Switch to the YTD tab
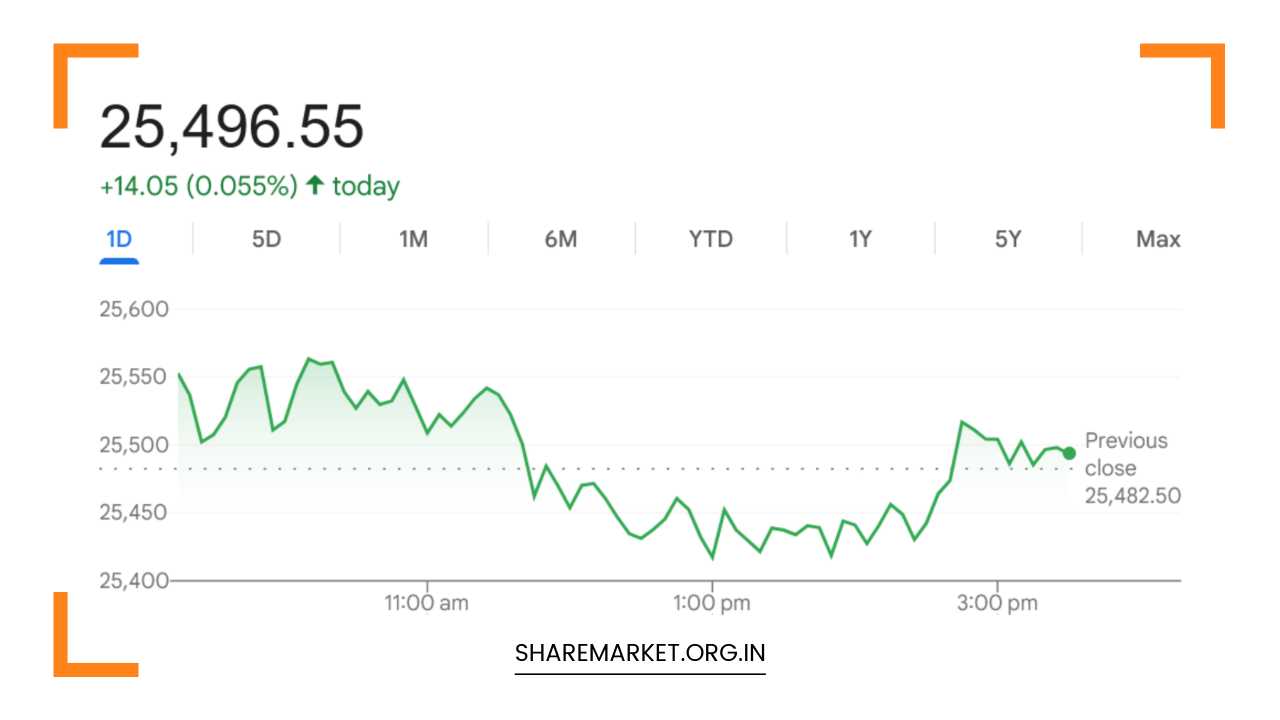The height and width of the screenshot is (720, 1280). pyautogui.click(x=710, y=239)
